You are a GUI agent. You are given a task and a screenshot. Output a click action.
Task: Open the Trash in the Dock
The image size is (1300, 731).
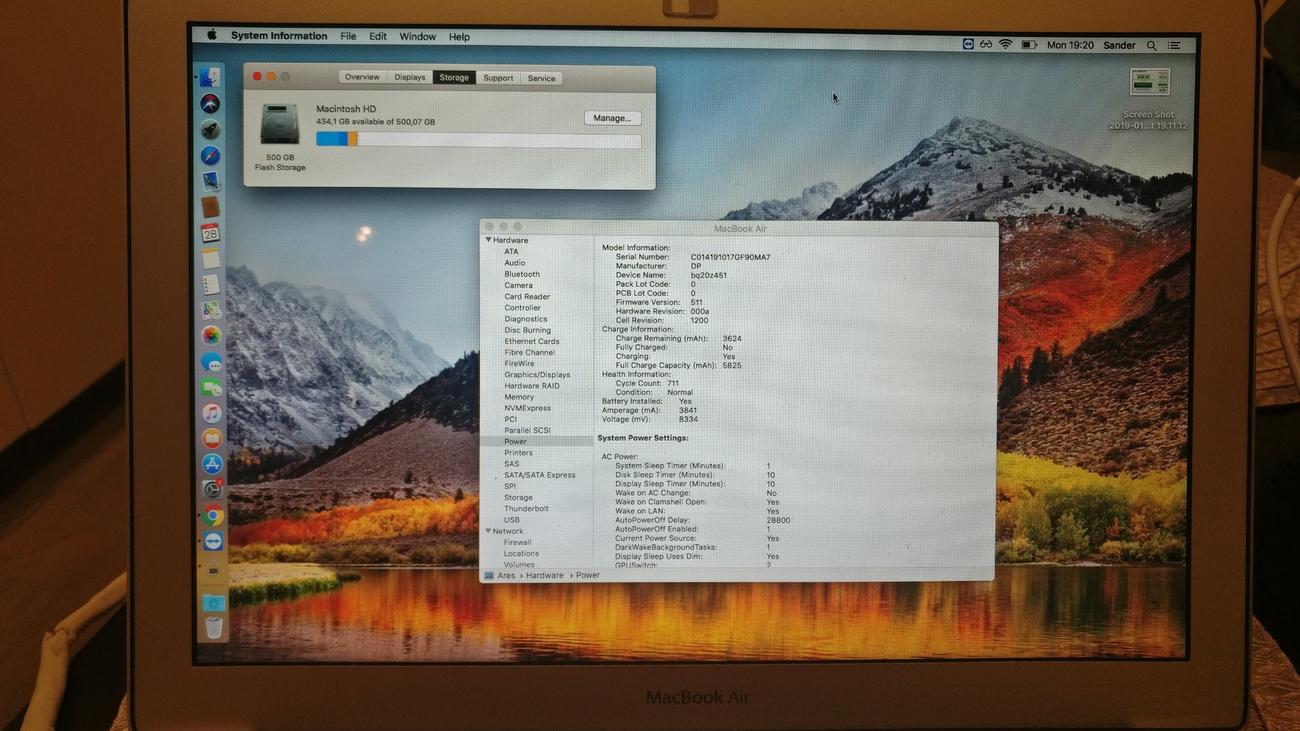click(214, 628)
